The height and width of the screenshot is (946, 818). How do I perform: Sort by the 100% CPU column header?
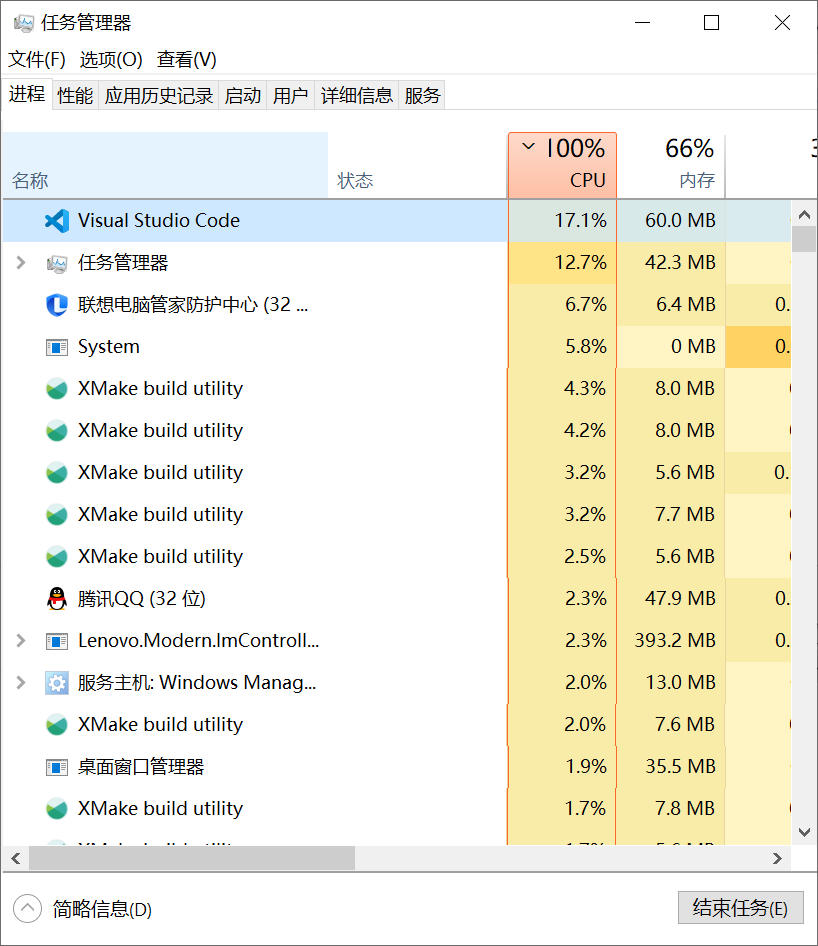pos(562,165)
